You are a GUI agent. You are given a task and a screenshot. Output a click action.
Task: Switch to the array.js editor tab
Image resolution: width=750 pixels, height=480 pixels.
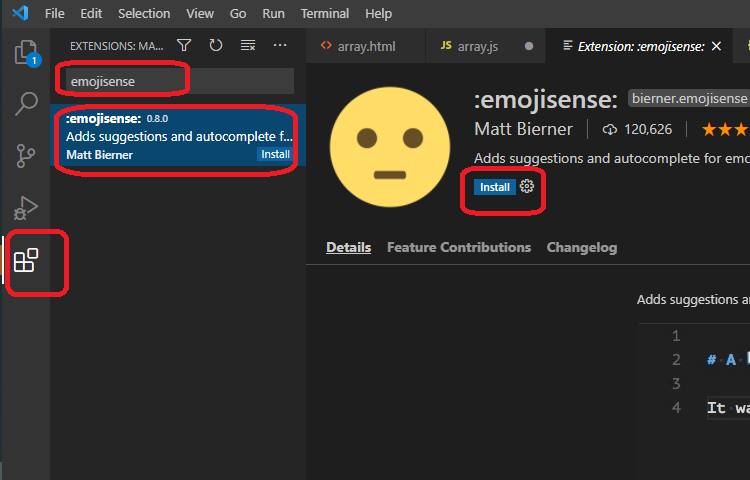coord(485,46)
